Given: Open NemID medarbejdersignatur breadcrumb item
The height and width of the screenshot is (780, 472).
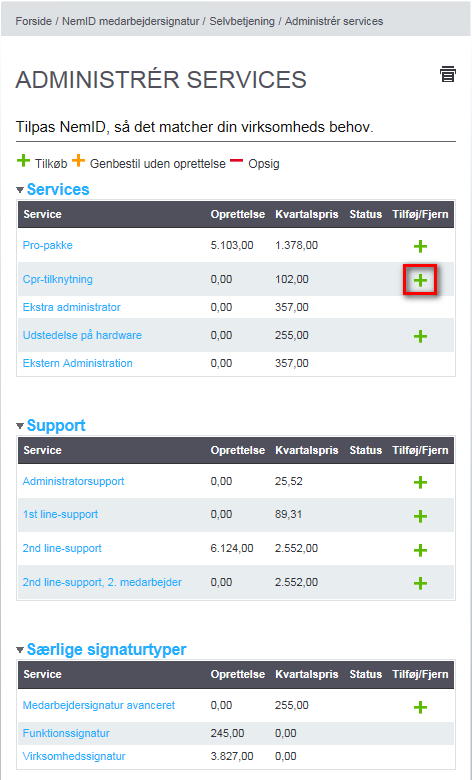Looking at the screenshot, I should pos(130,21).
